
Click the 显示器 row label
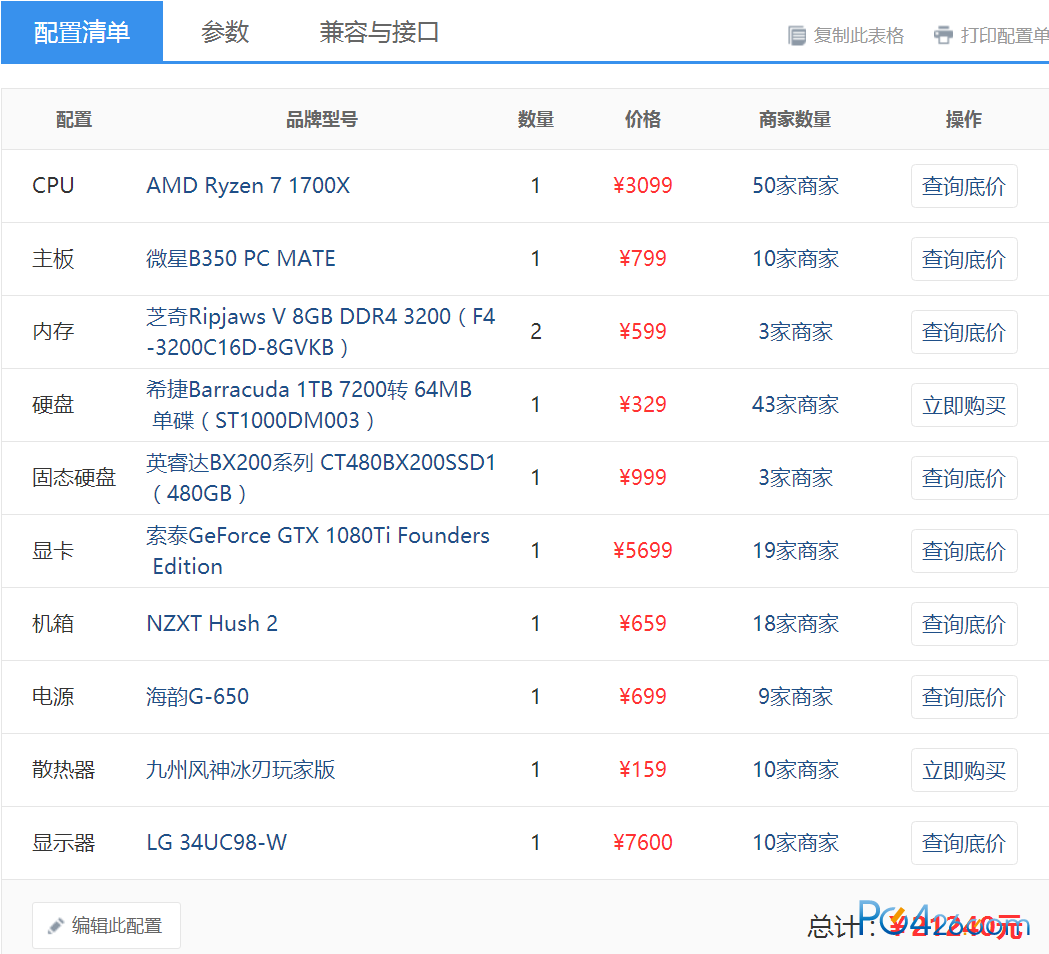(x=64, y=842)
